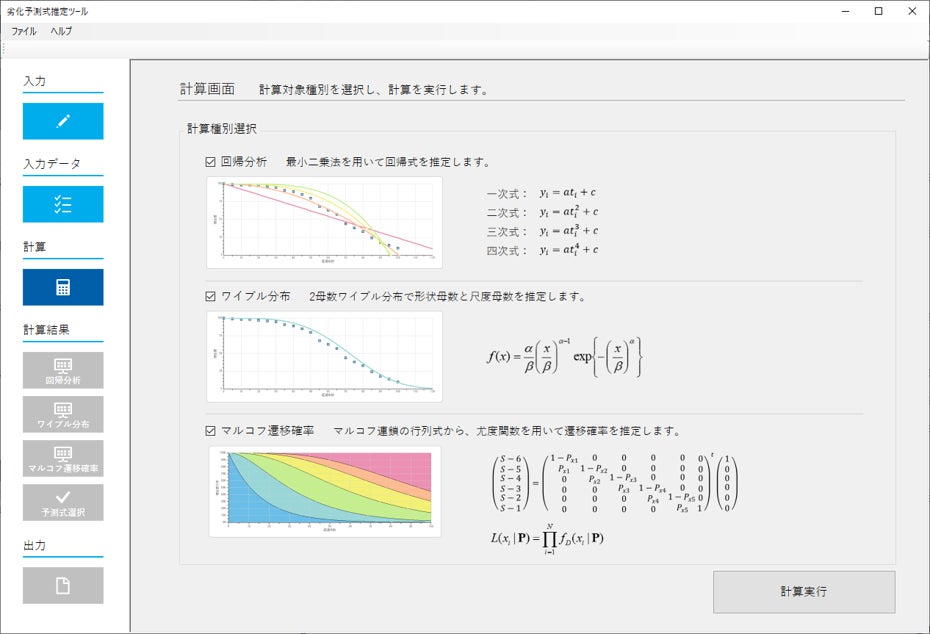Click the regression analysis chart thumbnail
This screenshot has height=634, width=930.
tap(324, 222)
